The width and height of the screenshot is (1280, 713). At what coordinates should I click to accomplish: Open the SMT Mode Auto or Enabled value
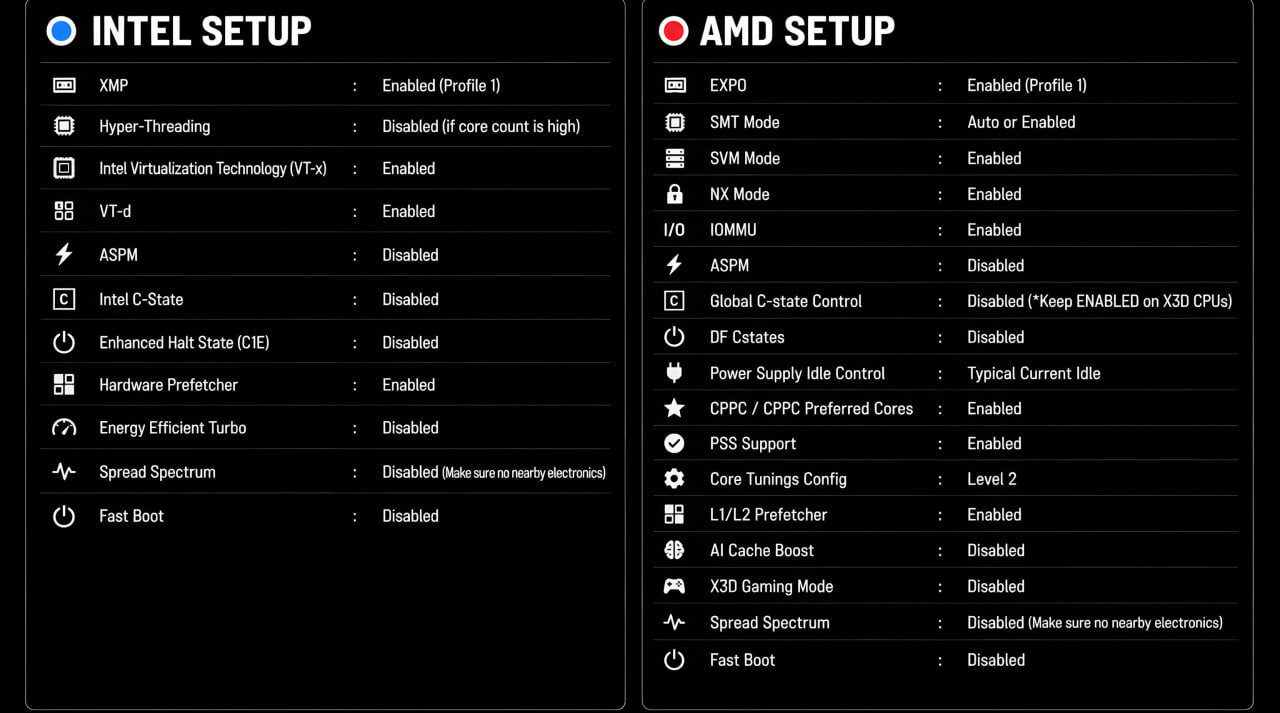tap(1021, 122)
